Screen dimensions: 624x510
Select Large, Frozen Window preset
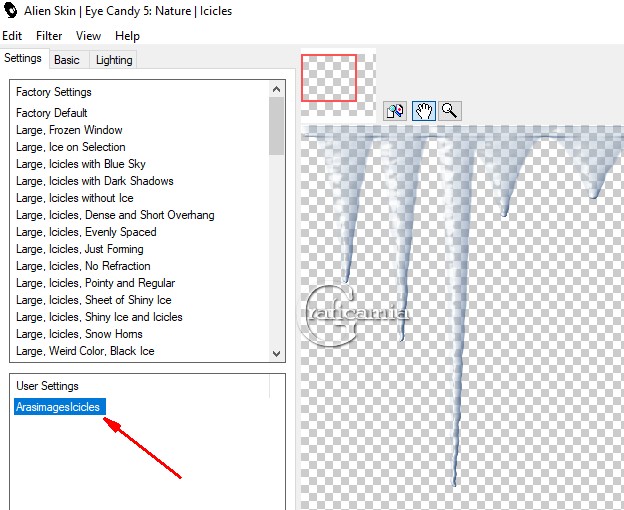click(69, 130)
